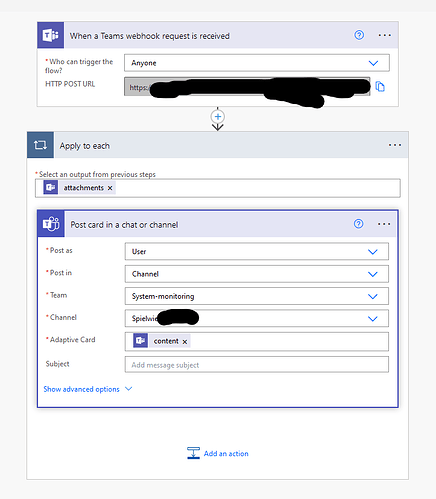Open the Post card action ellipsis menu
This screenshot has width=436, height=499.
pos(384,224)
